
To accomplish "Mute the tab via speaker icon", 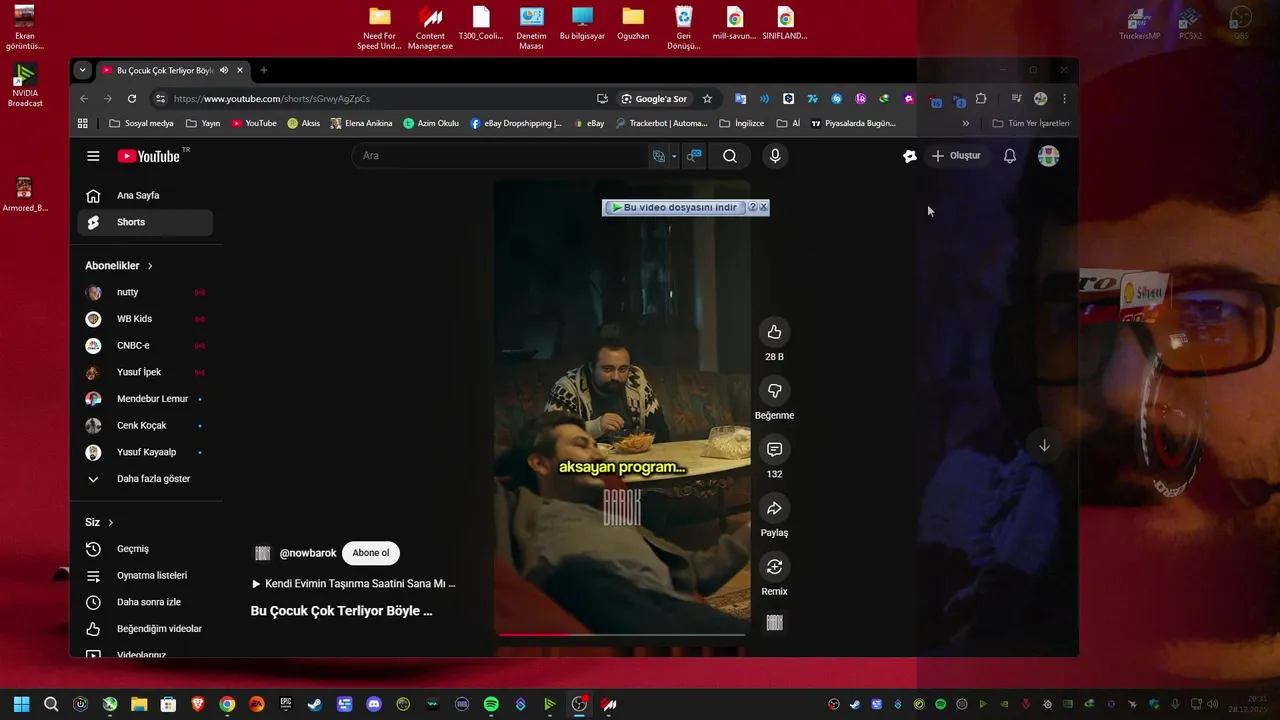I will 224,71.
